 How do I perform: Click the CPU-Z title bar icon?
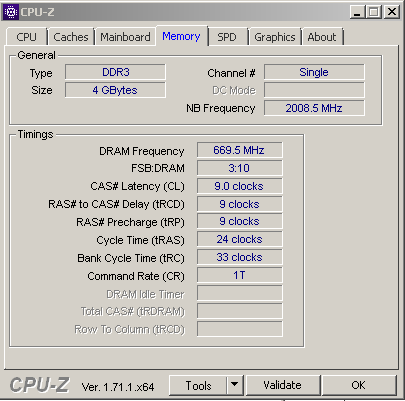click(11, 12)
